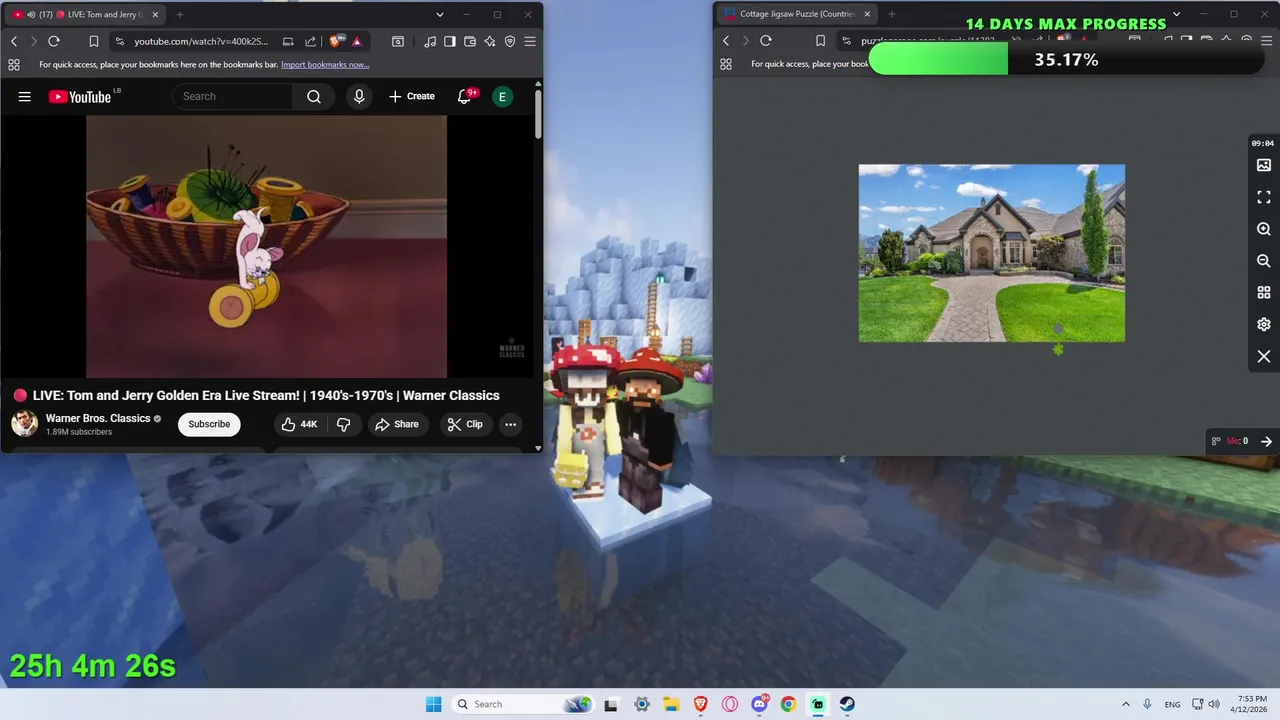Close the Cottage Jigsaw Puzzle tab

(x=867, y=14)
